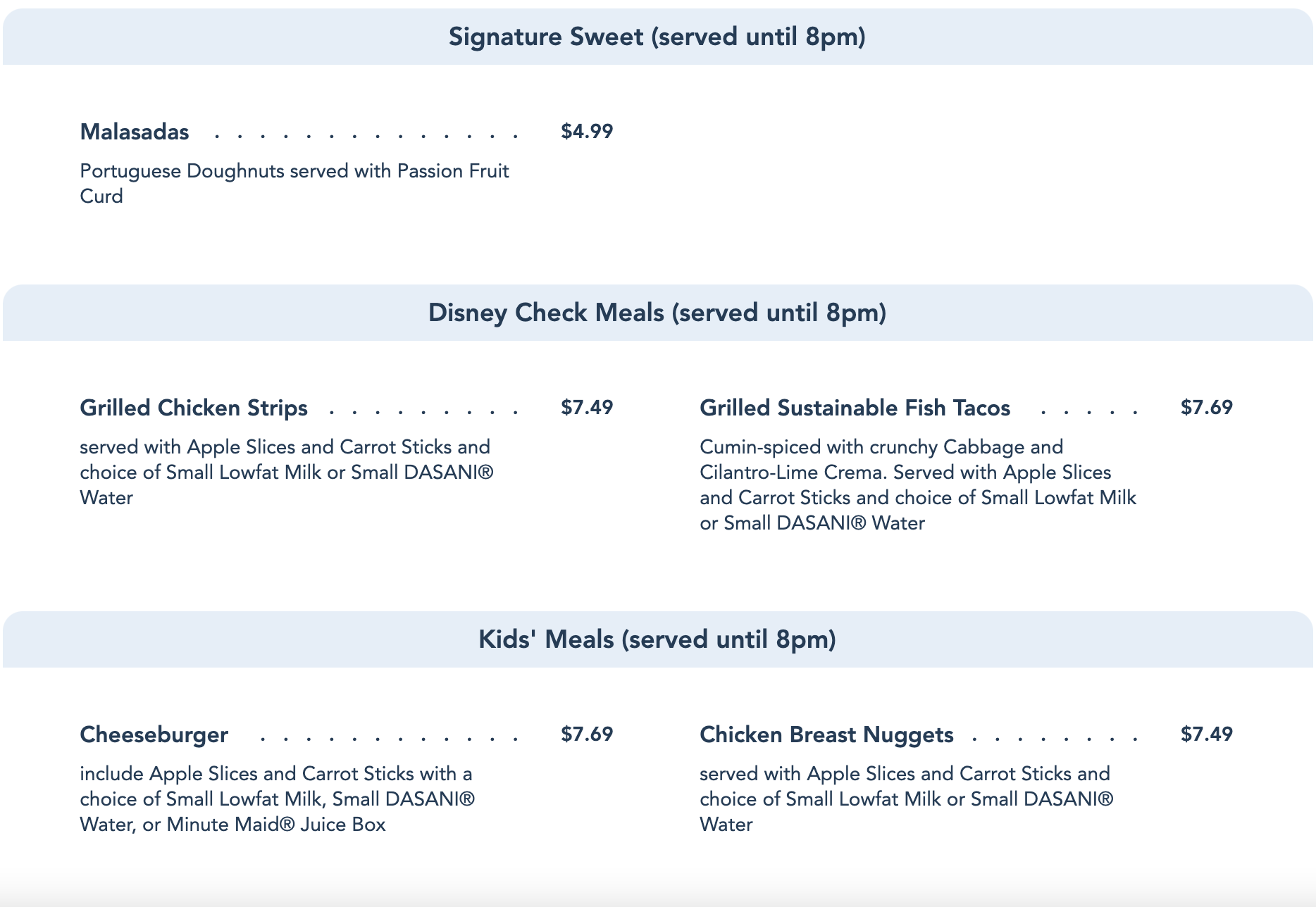Click the Grilled Chicken Strips description
1316x907 pixels.
click(287, 472)
